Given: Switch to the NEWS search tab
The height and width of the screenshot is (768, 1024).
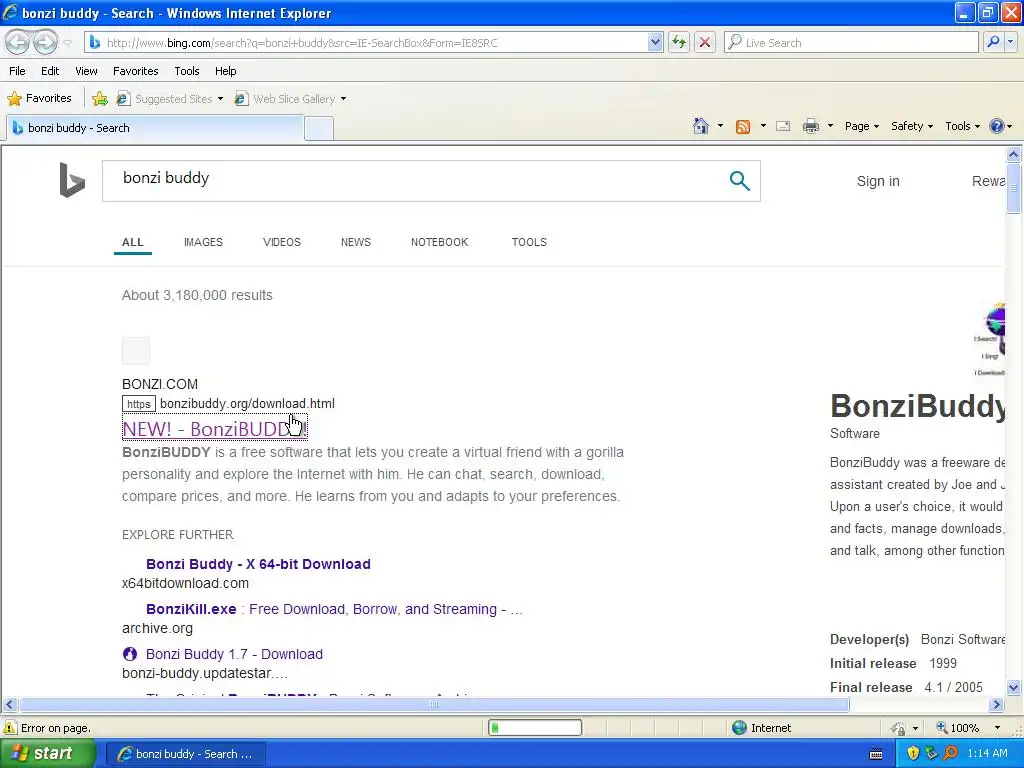Looking at the screenshot, I should (355, 242).
